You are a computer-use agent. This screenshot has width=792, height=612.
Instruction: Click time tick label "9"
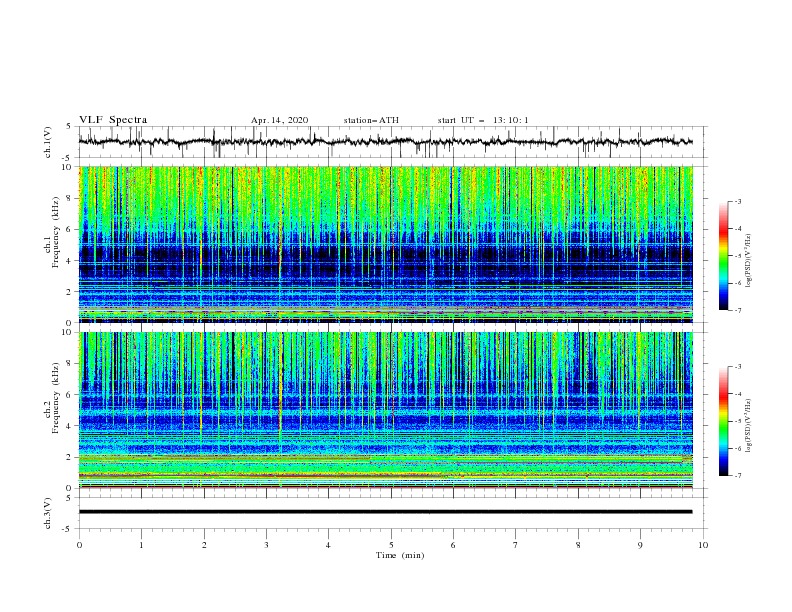click(640, 545)
